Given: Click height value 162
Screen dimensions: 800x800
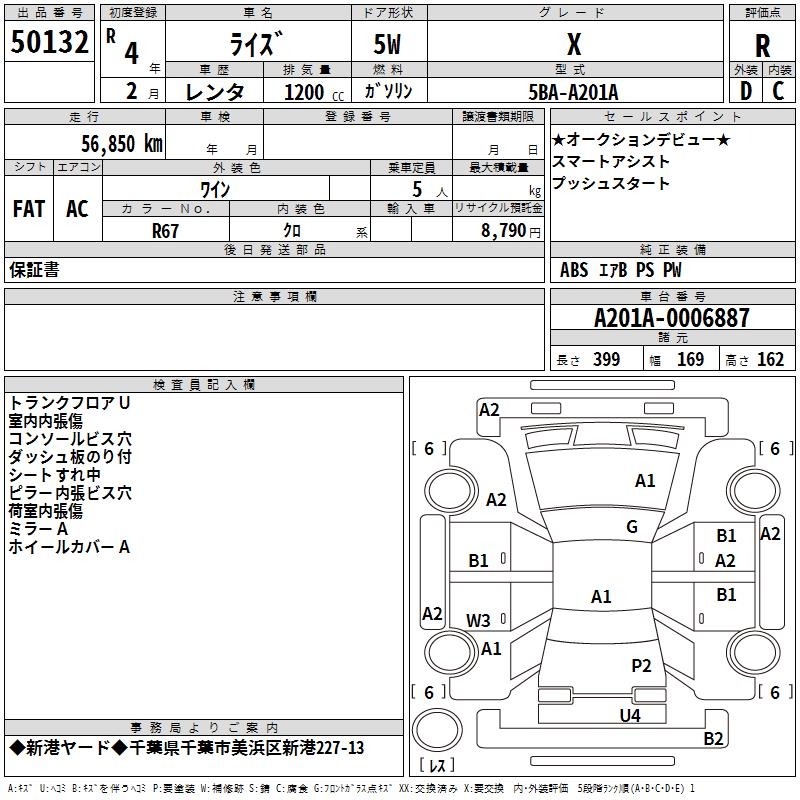Looking at the screenshot, I should click(x=770, y=360).
